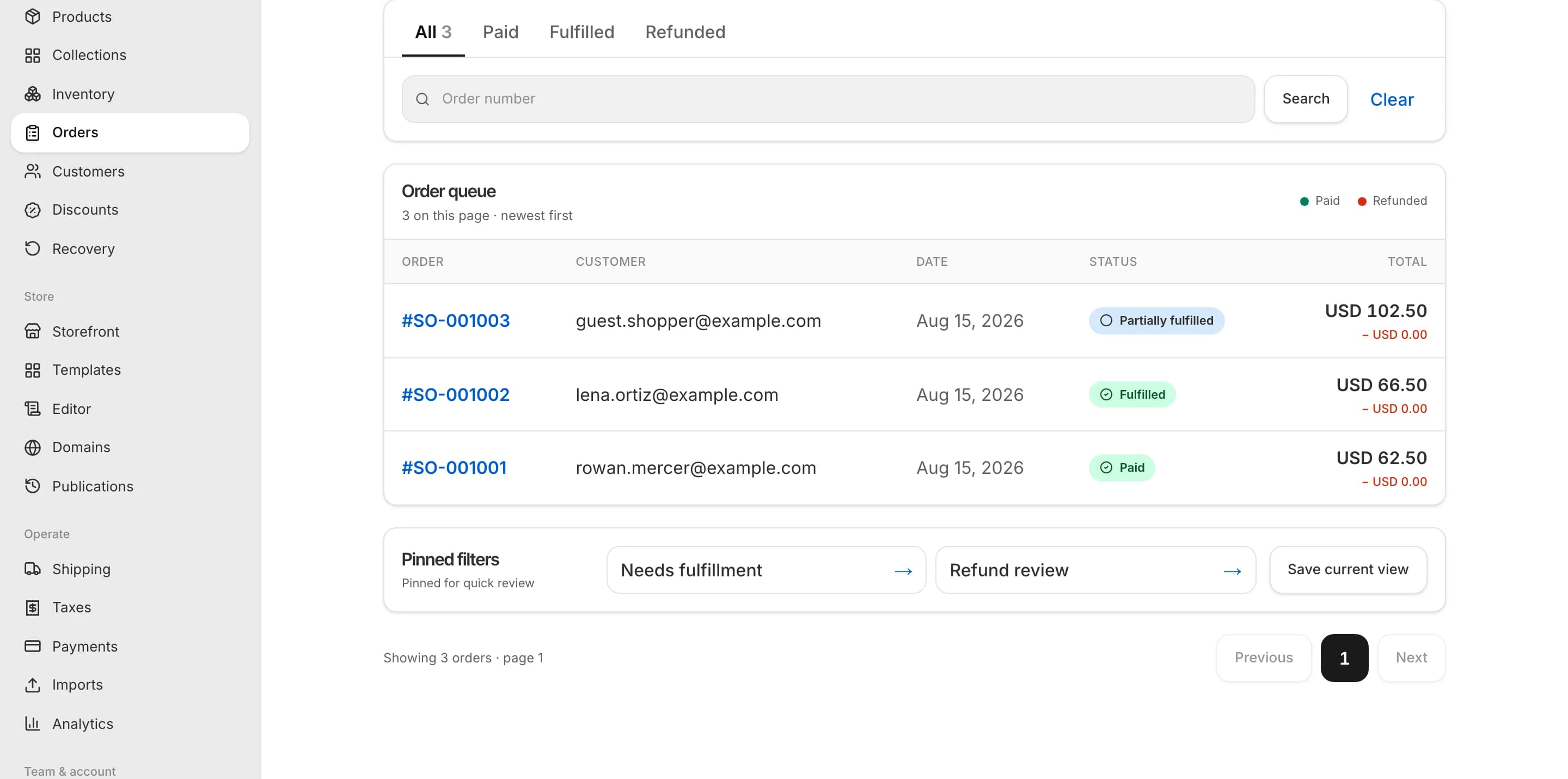The width and height of the screenshot is (1568, 779).
Task: Open Products via its box icon
Action: tap(32, 16)
